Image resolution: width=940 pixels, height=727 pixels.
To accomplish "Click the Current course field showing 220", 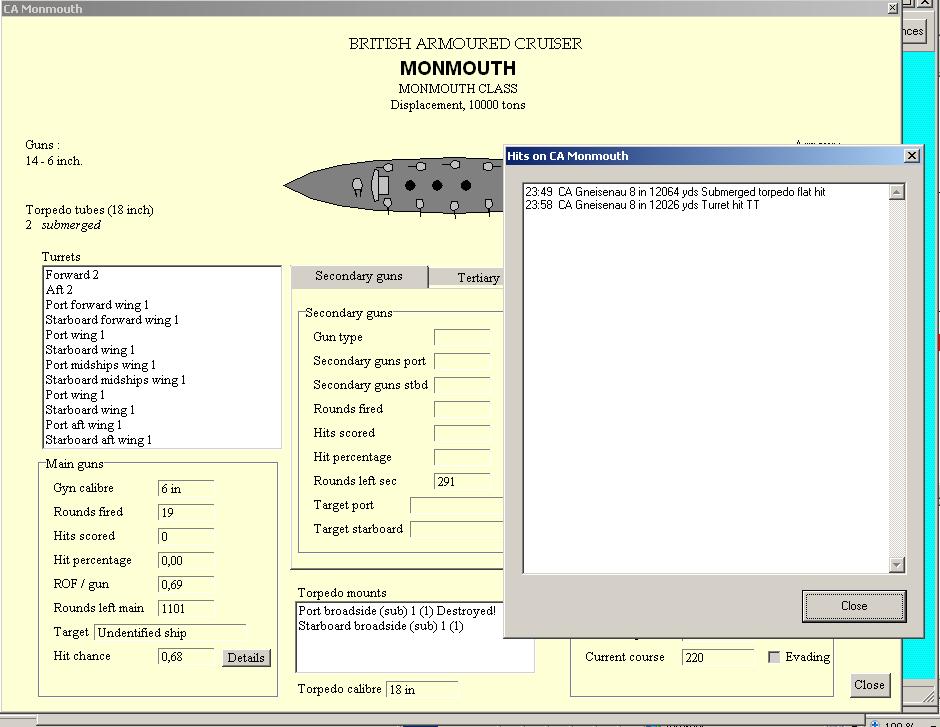I will (718, 657).
